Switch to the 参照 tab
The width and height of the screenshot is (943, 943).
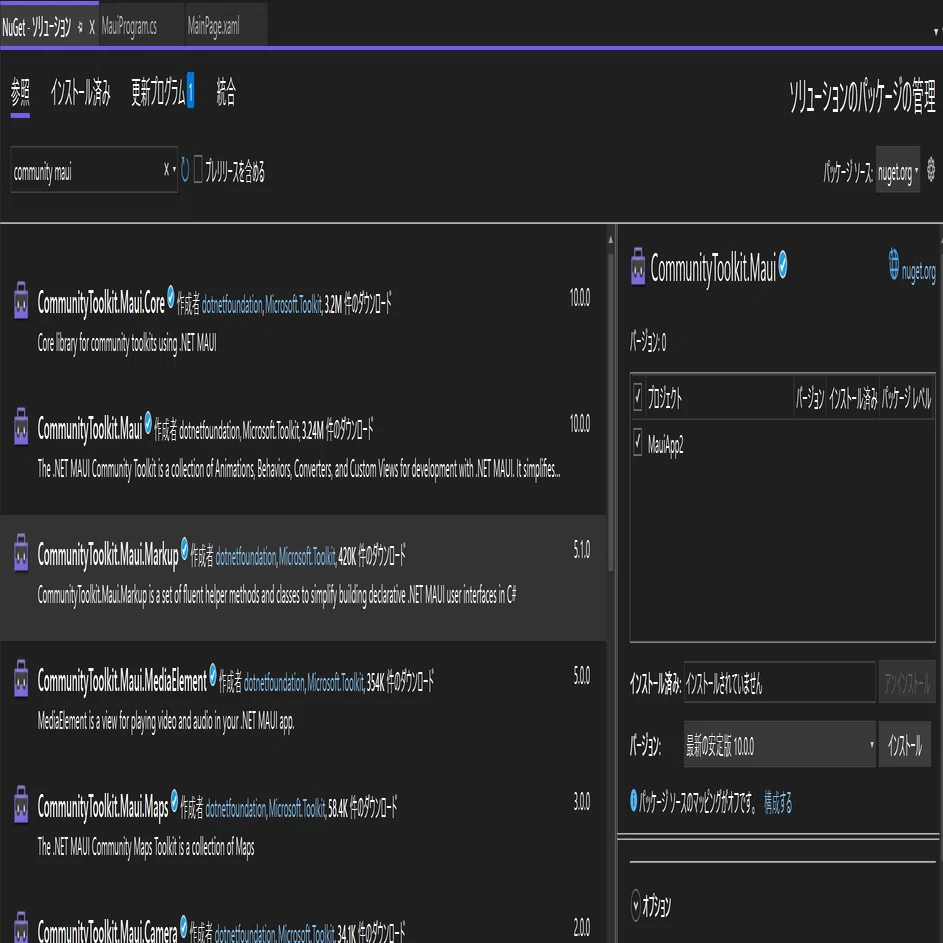click(20, 93)
